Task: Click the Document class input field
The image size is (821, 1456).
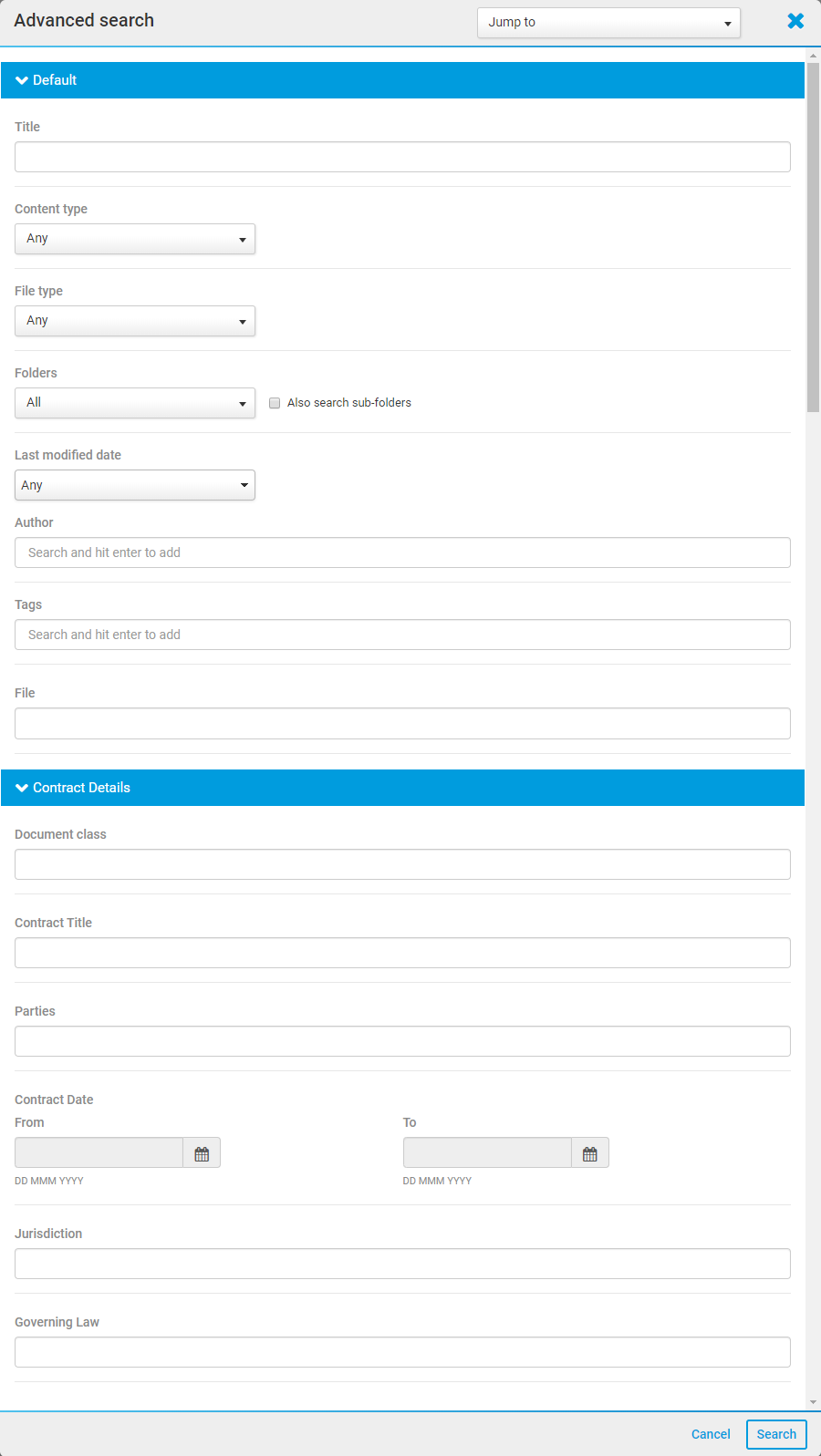Action: tap(402, 864)
